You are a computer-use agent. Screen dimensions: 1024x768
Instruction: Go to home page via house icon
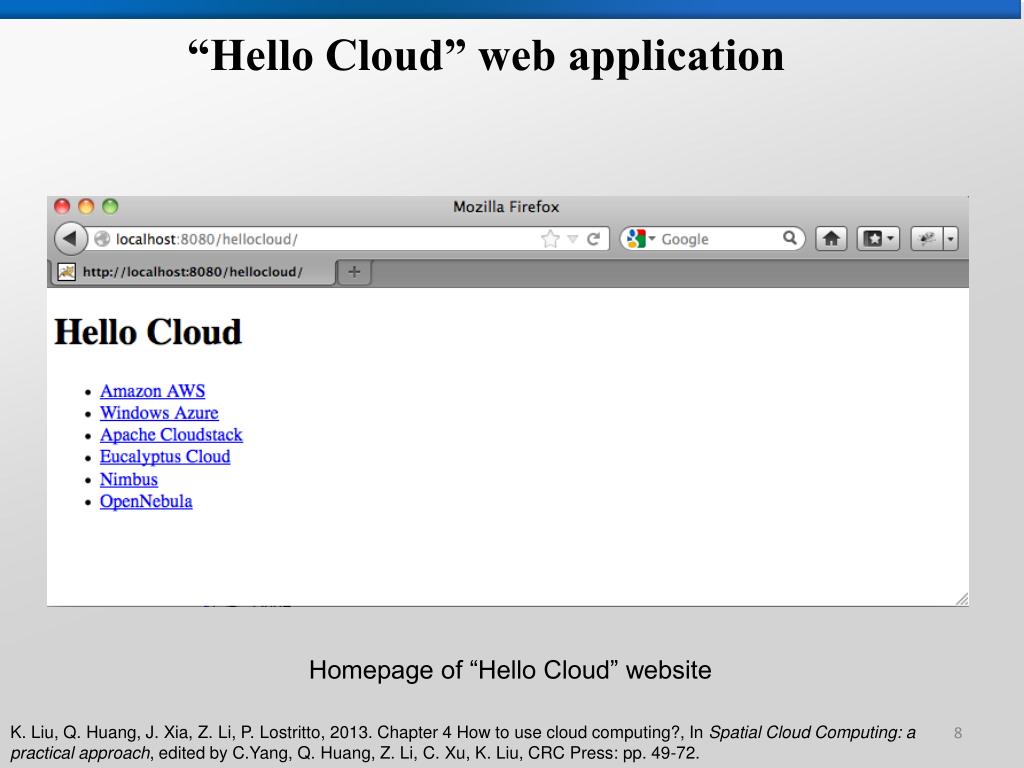click(831, 239)
